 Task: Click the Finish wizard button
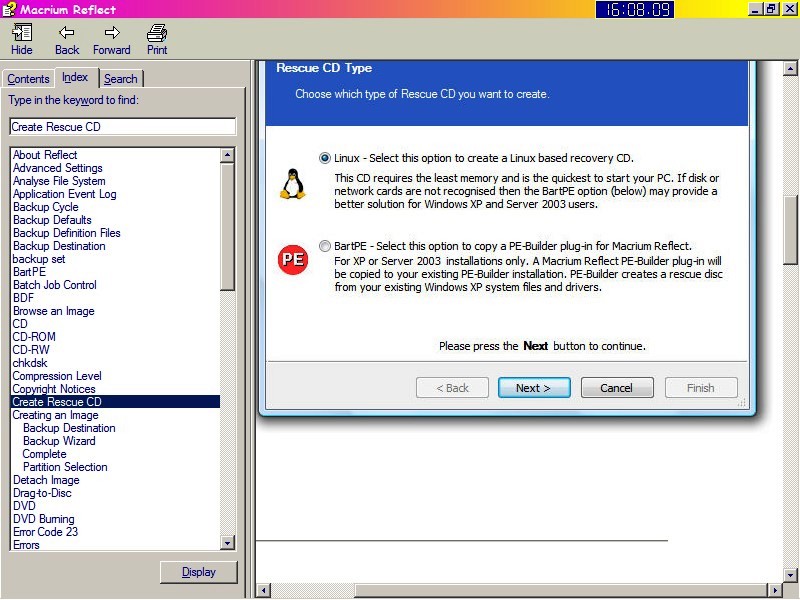701,388
